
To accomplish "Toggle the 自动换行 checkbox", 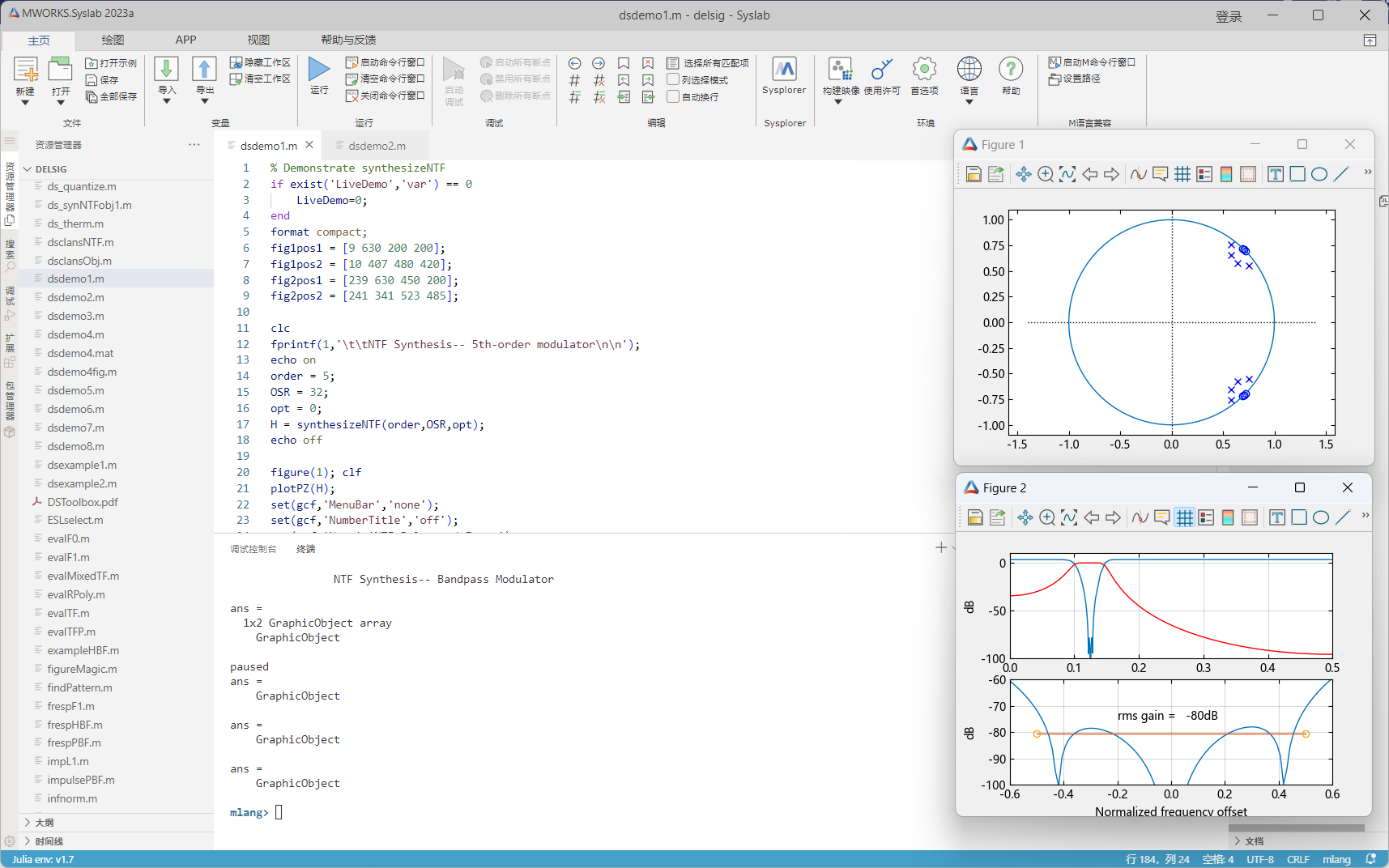I will 673,96.
